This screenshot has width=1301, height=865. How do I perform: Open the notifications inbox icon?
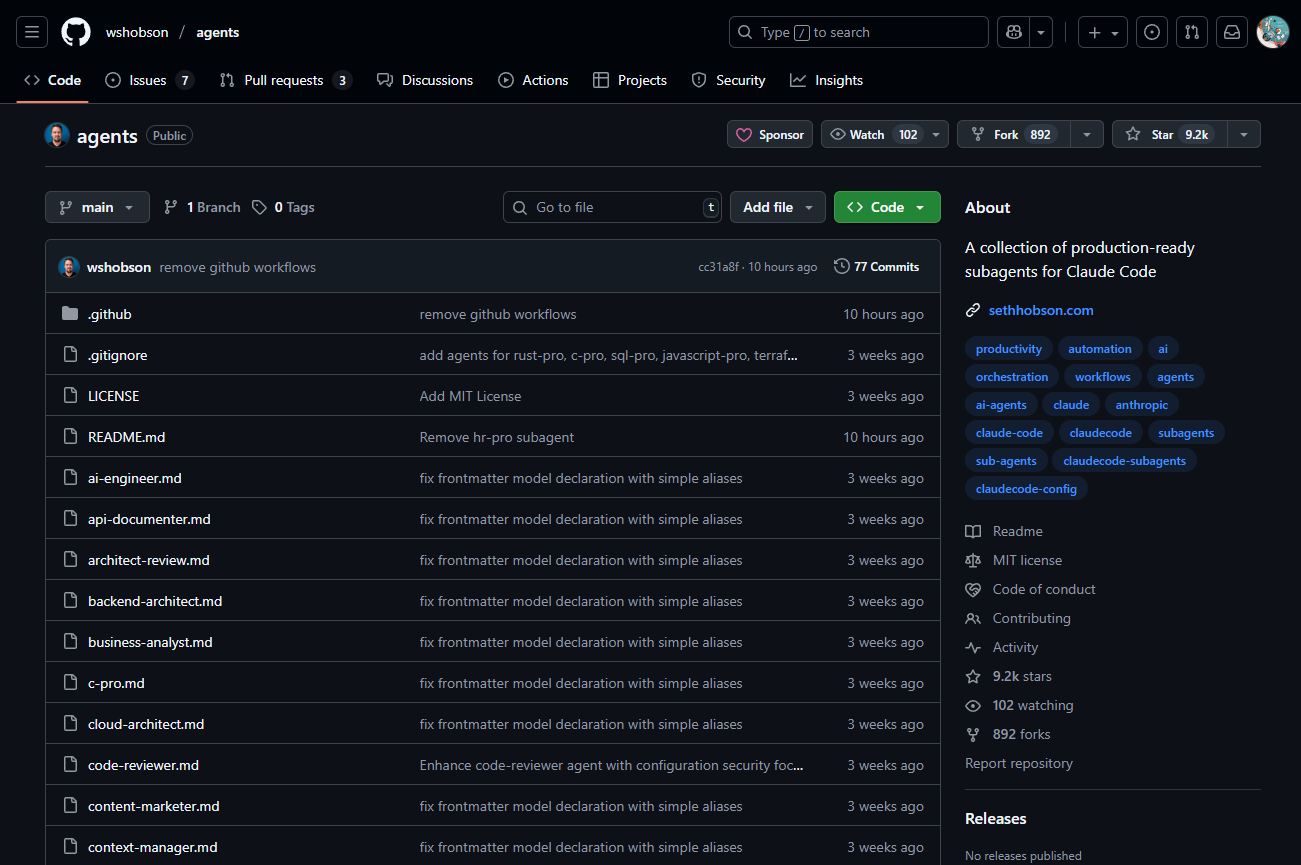coord(1232,32)
